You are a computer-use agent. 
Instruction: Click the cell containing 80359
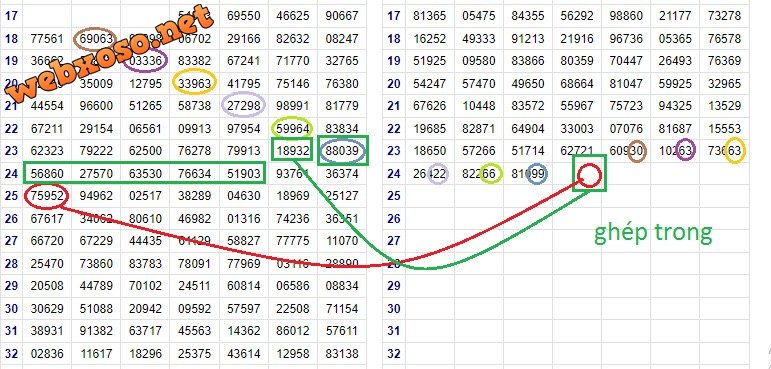pos(577,61)
